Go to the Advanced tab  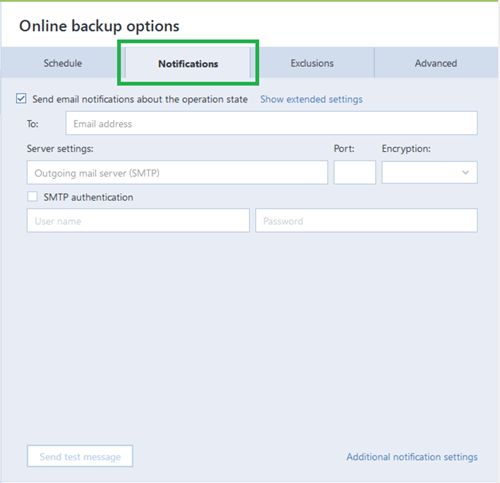436,63
